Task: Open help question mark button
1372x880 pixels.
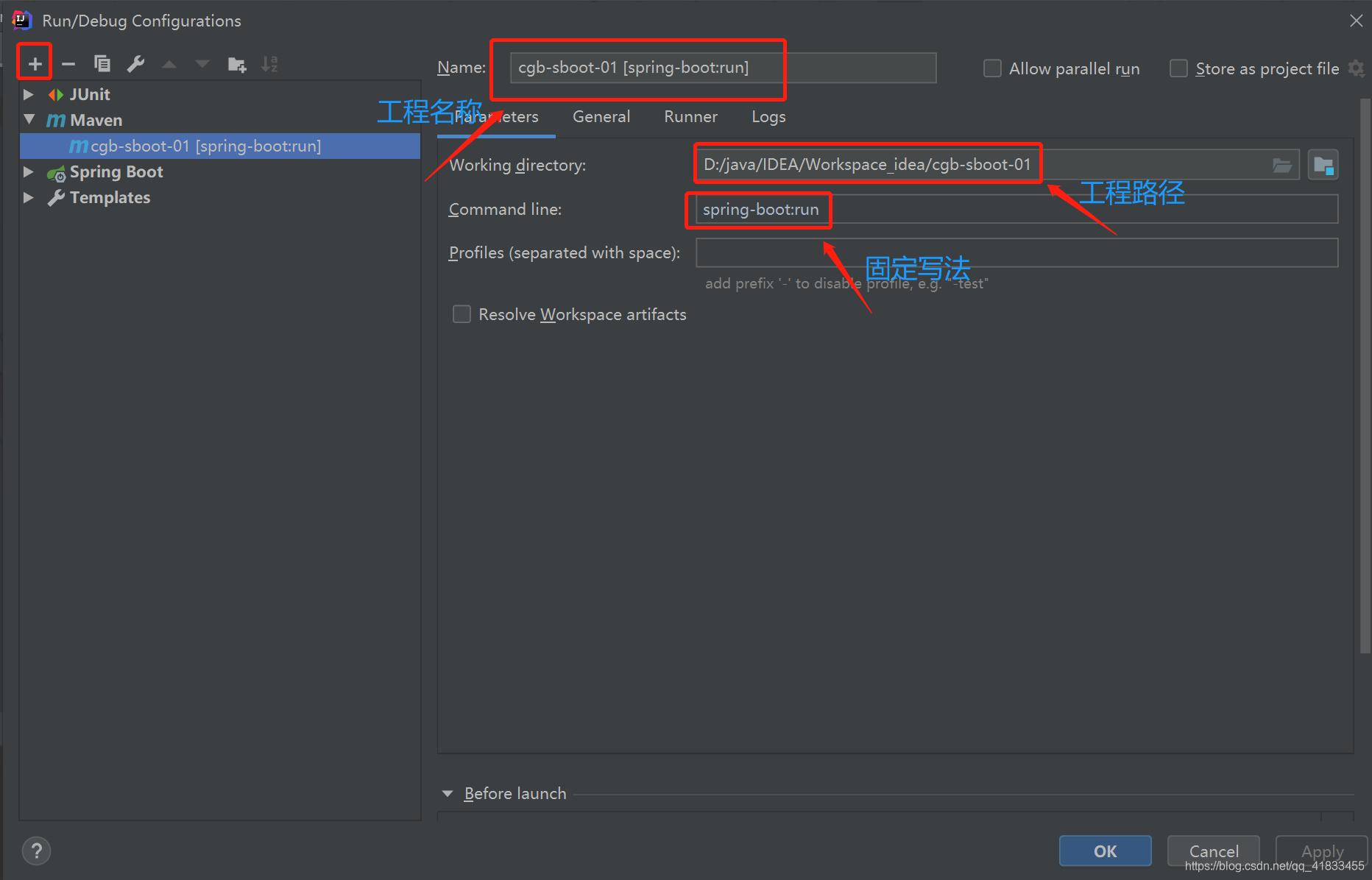Action: [x=37, y=851]
